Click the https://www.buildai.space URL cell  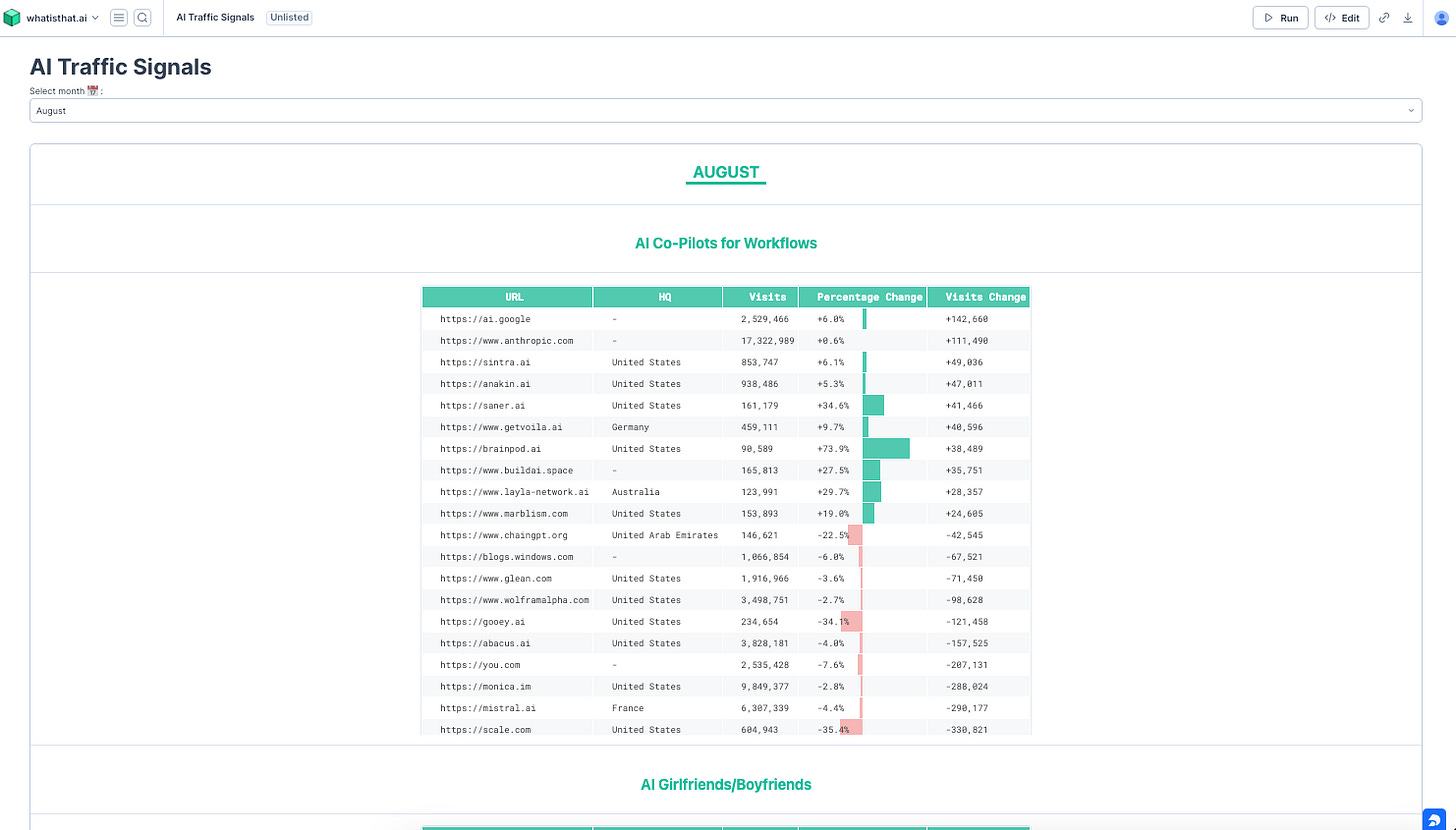tap(506, 470)
